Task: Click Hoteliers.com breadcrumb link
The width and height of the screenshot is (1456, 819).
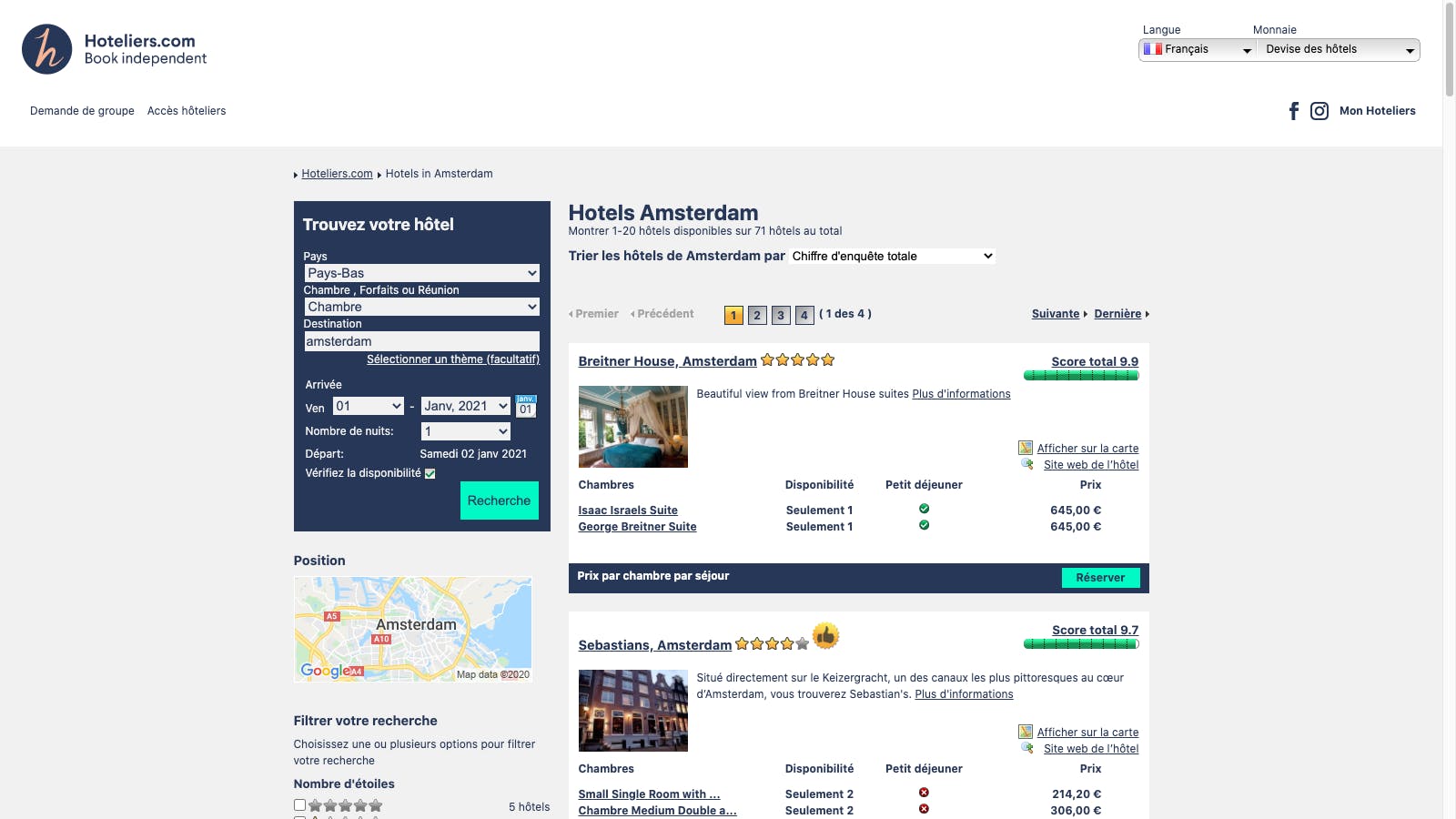Action: pos(337,174)
